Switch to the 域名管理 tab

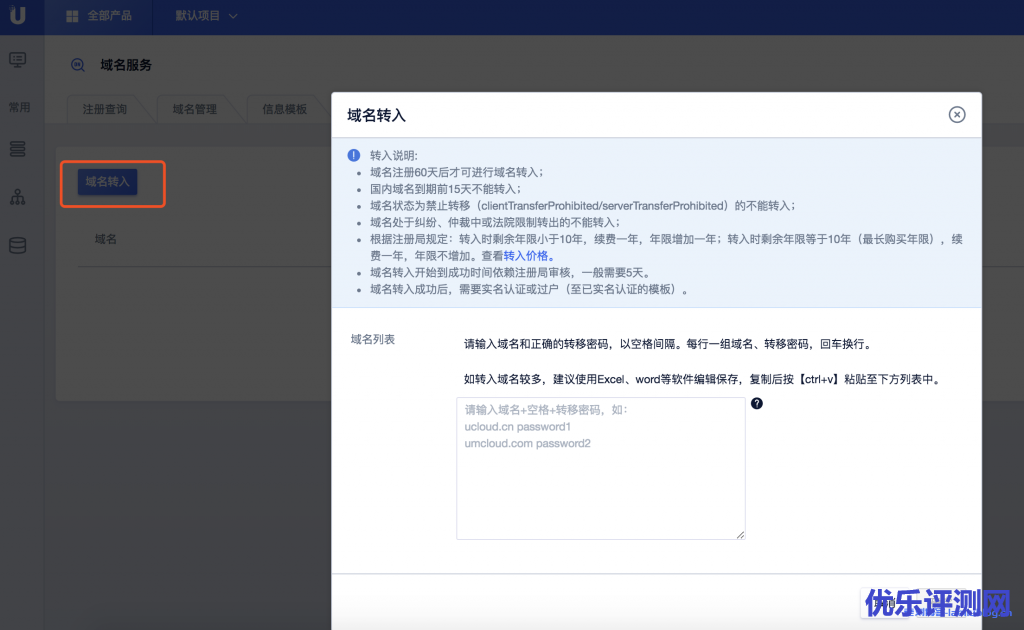point(194,109)
